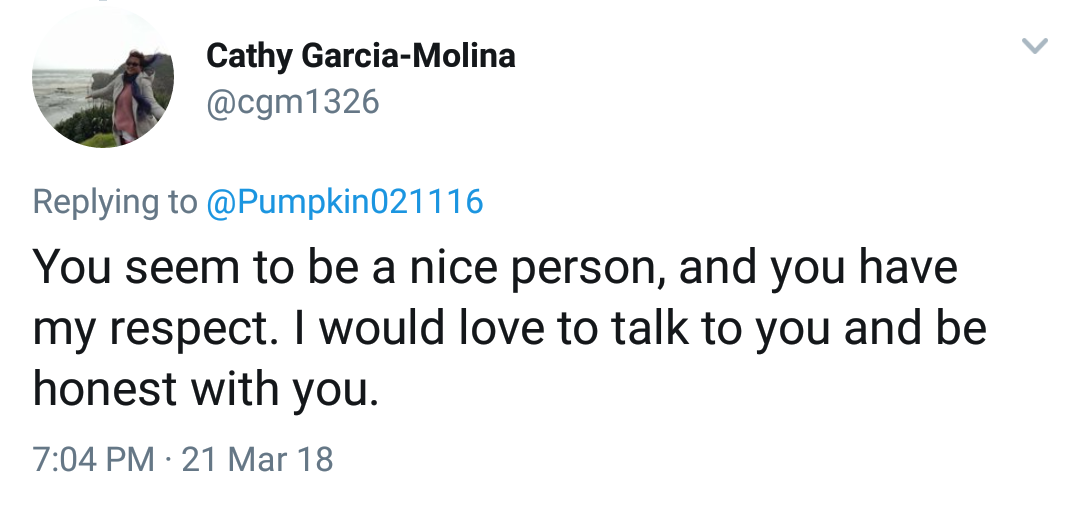This screenshot has width=1080, height=512.
Task: Open the @Pumpkin021116 mention link
Action: point(344,202)
